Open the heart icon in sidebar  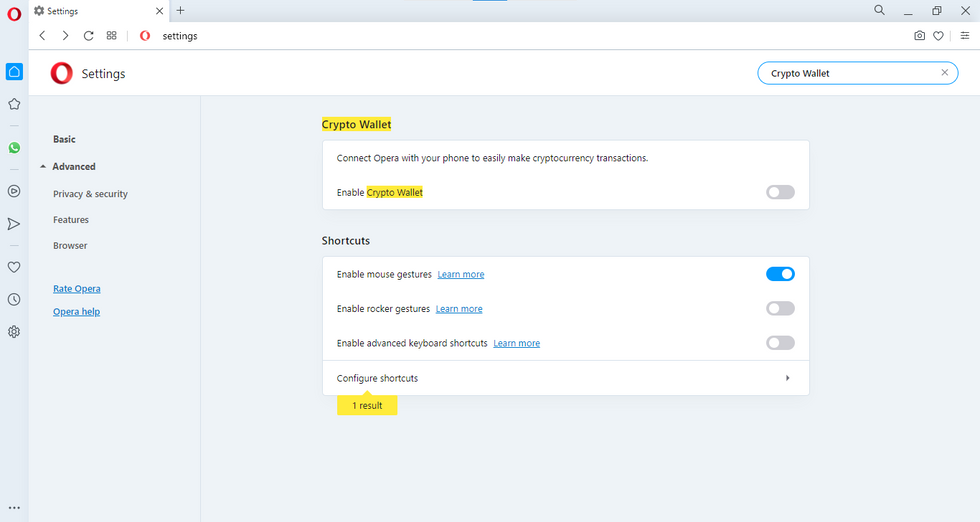tap(14, 267)
